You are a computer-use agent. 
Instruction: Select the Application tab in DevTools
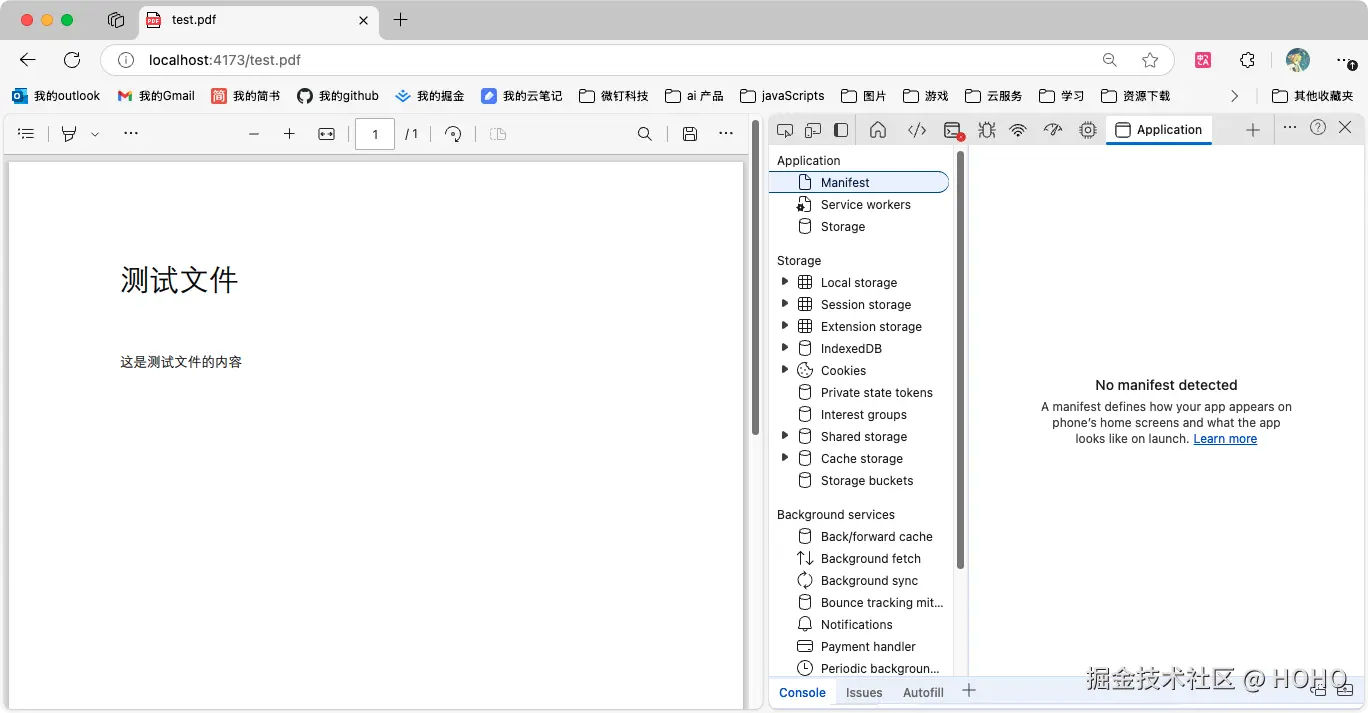pyautogui.click(x=1159, y=130)
